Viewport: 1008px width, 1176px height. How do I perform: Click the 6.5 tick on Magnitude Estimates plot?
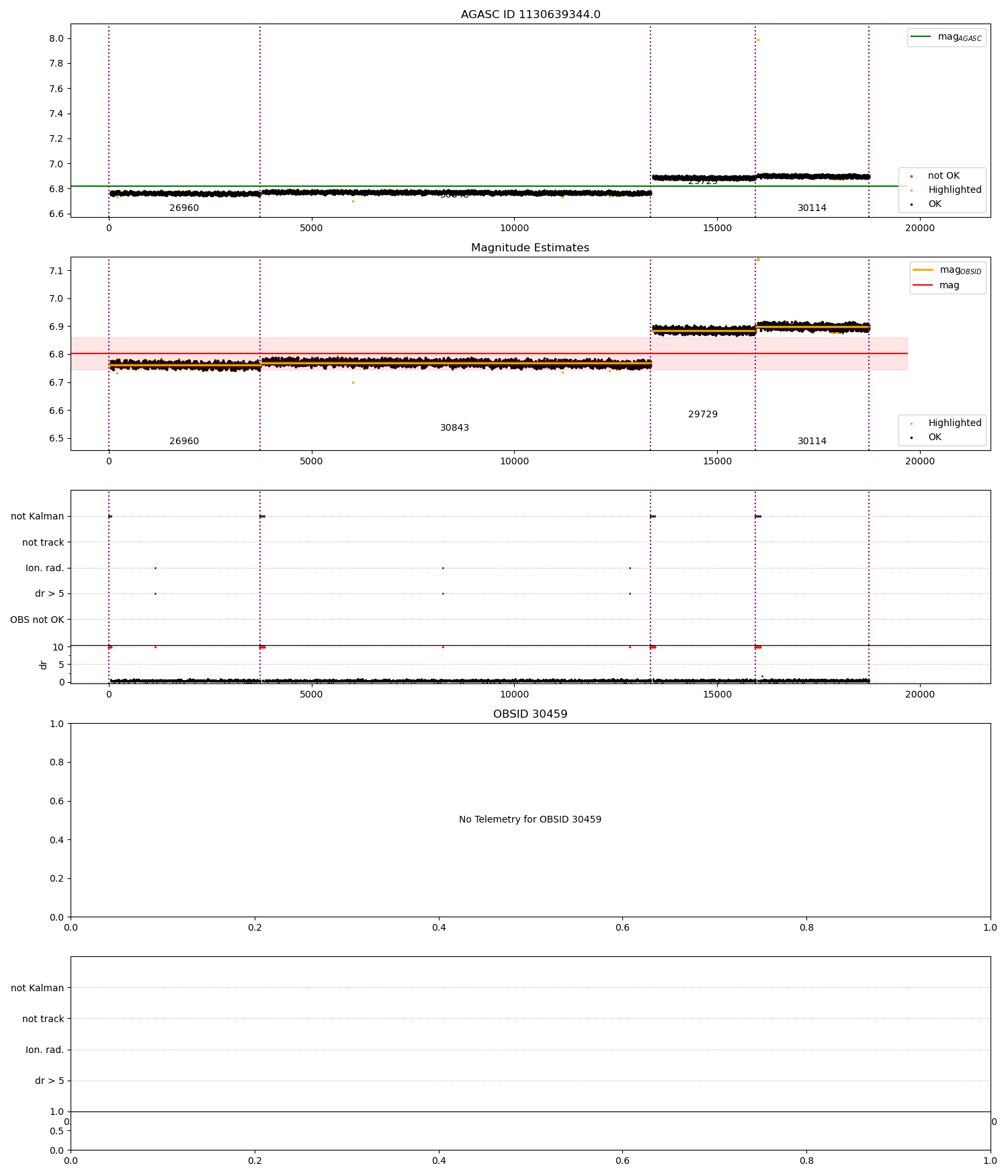(56, 438)
